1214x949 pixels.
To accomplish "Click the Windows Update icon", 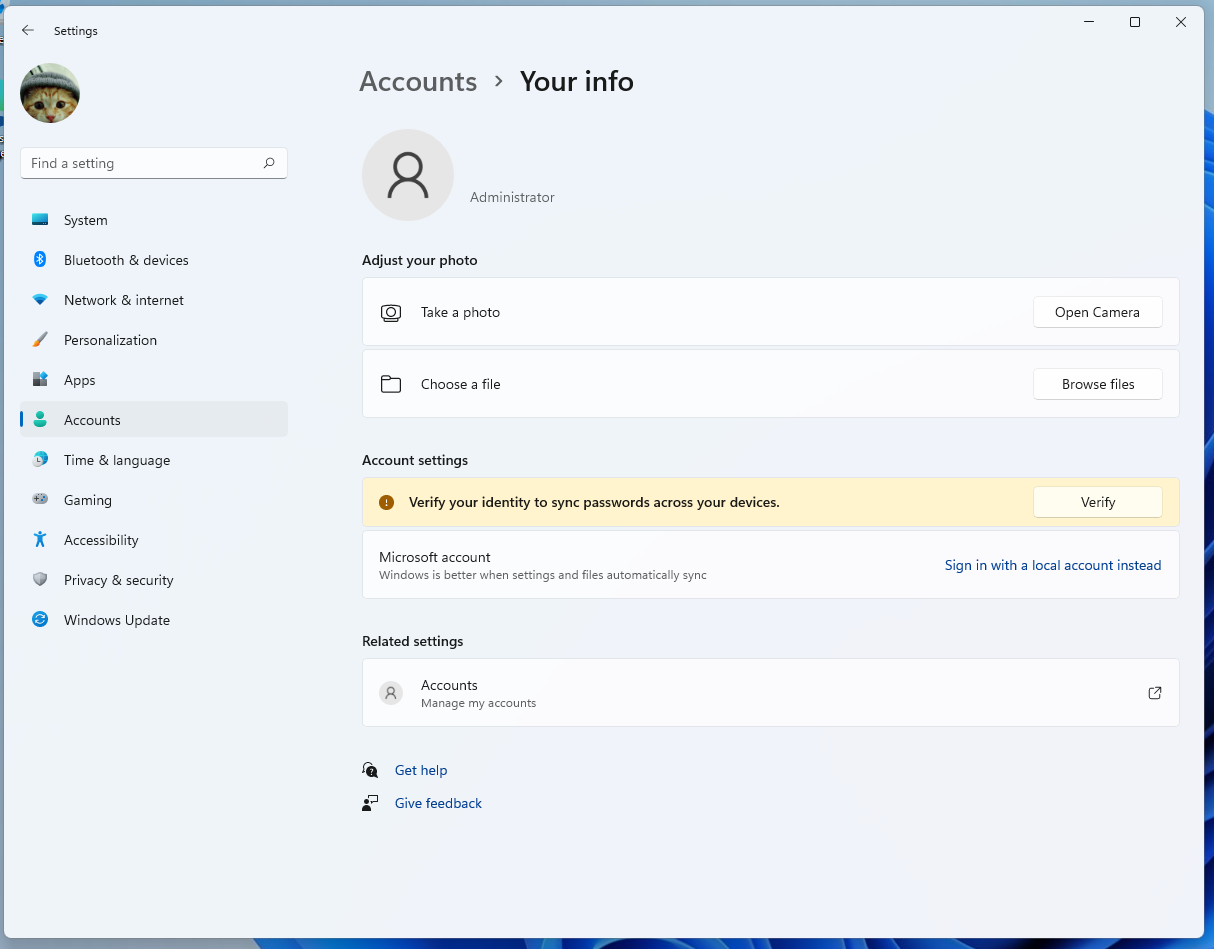I will tap(40, 619).
